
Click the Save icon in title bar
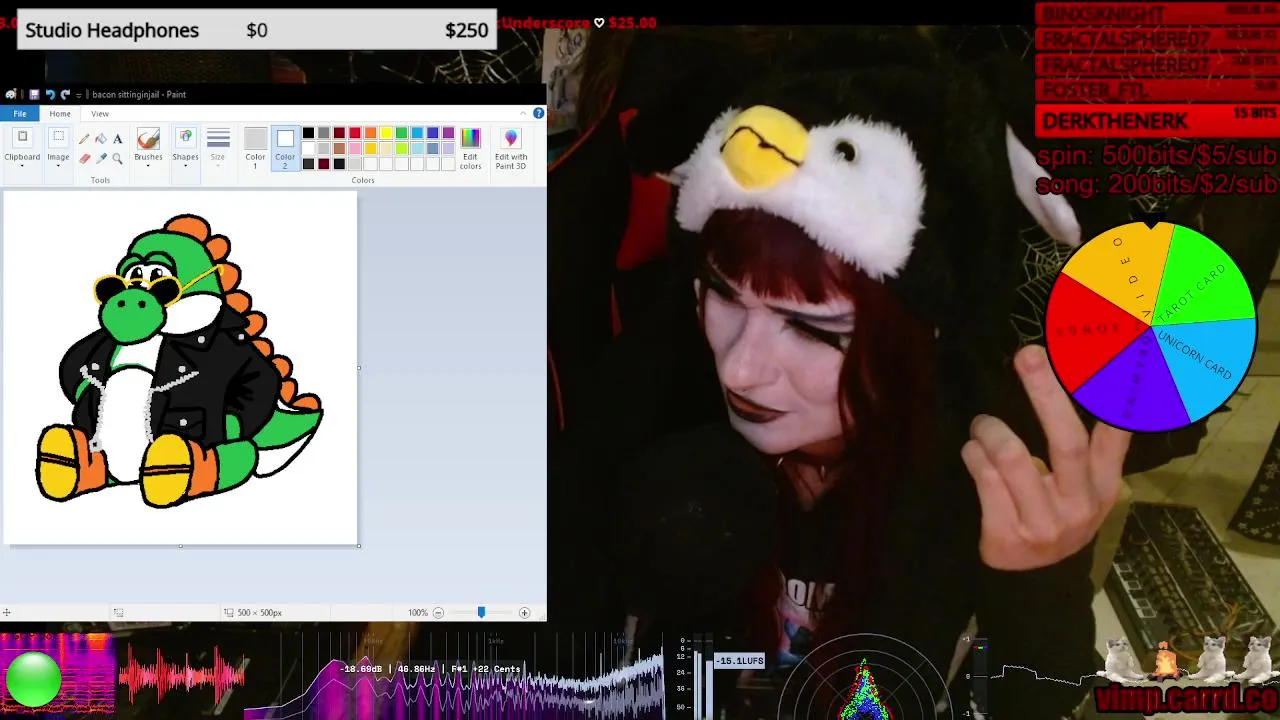click(34, 94)
